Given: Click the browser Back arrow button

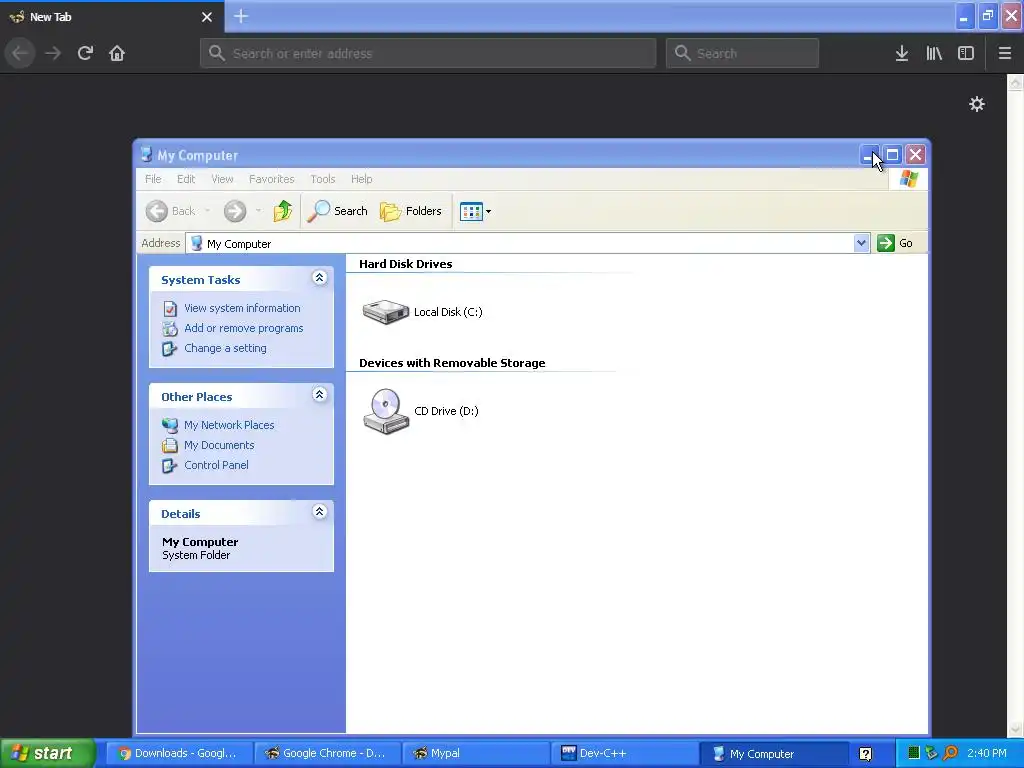Looking at the screenshot, I should 21,54.
